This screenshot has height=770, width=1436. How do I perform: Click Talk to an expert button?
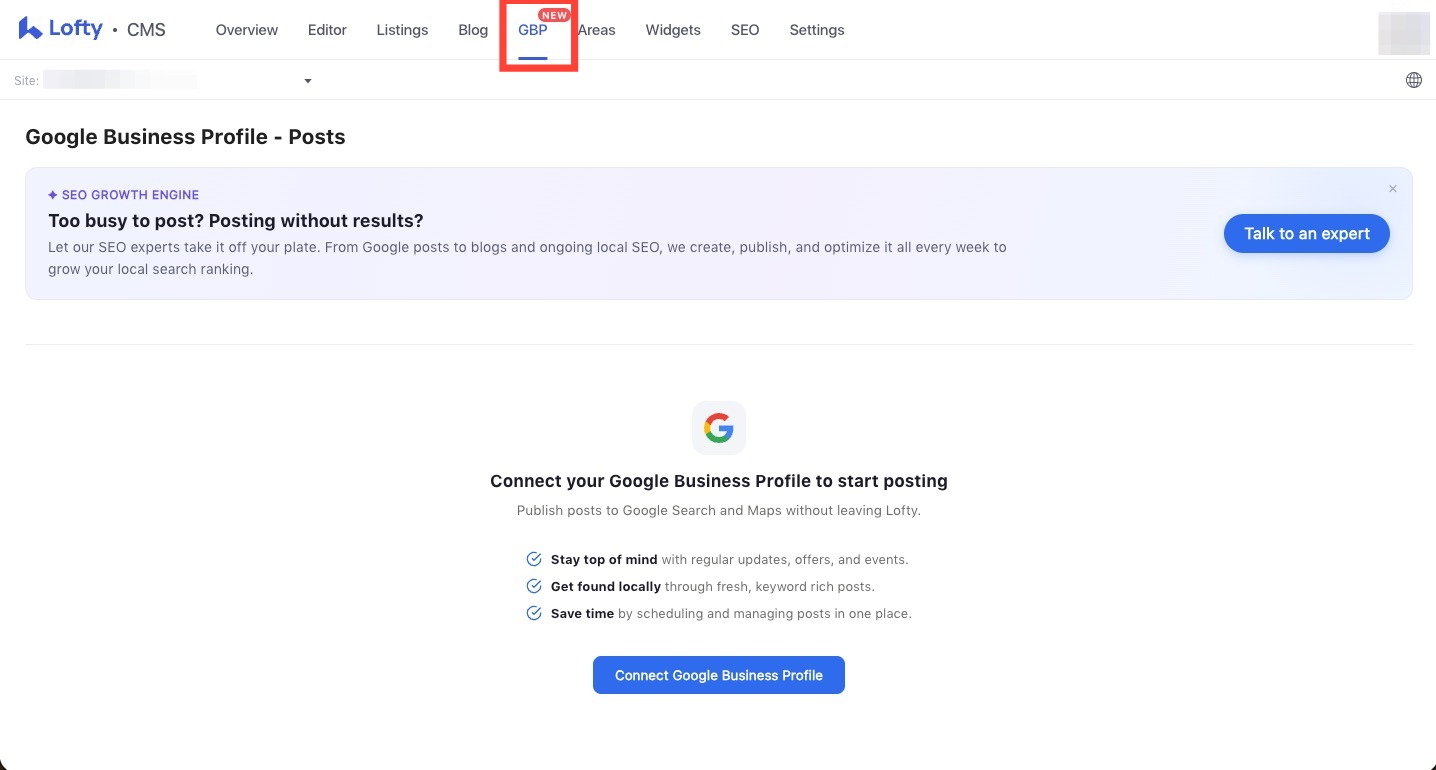click(1307, 233)
